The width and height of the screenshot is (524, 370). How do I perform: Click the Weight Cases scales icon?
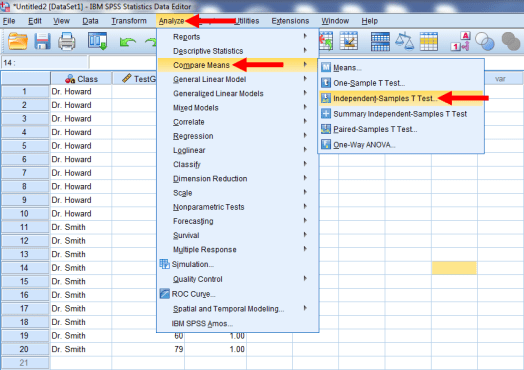[x=404, y=41]
